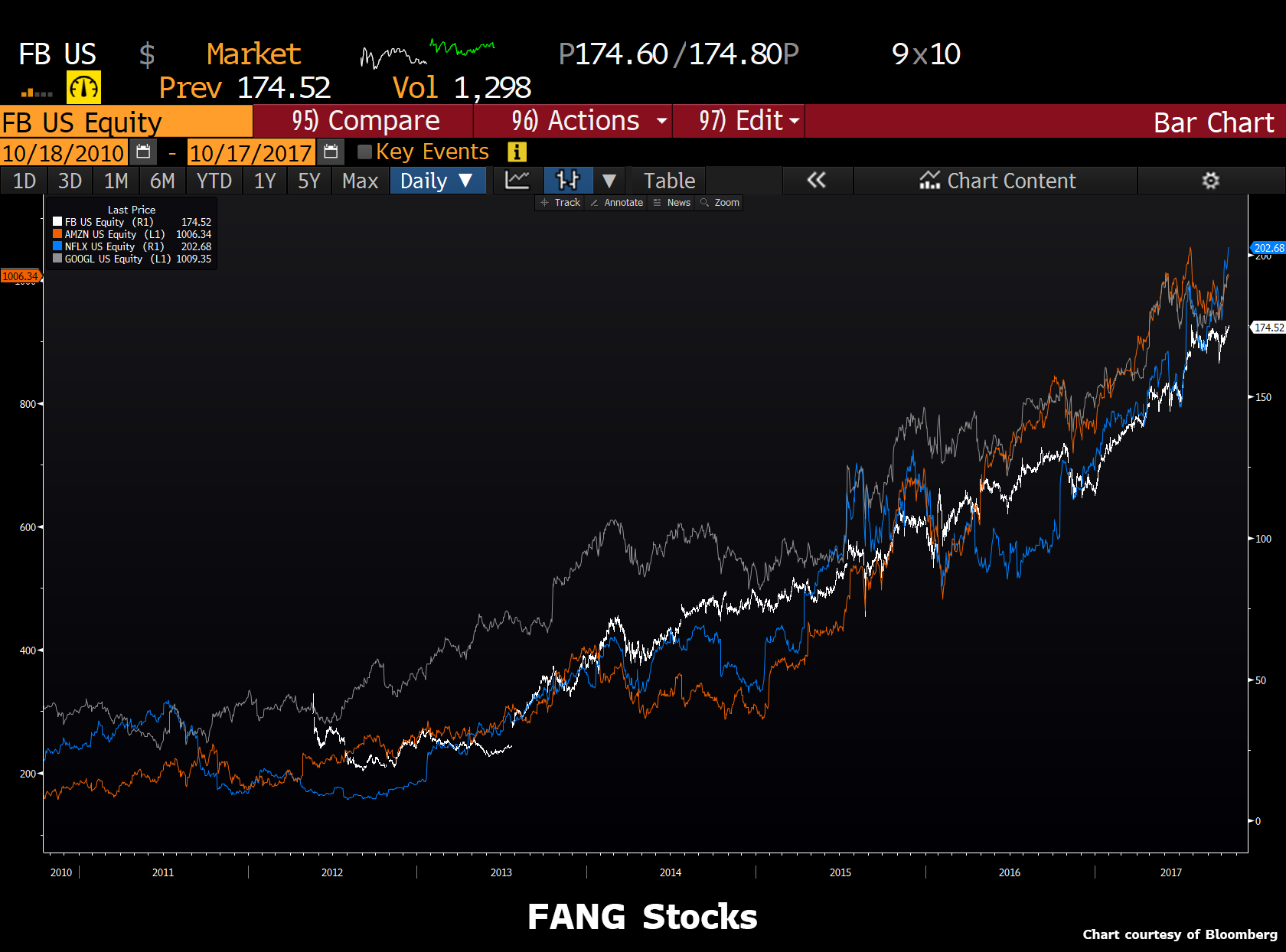This screenshot has height=952, width=1286.
Task: Click the 9x10 bid-ask size text
Action: [x=926, y=54]
